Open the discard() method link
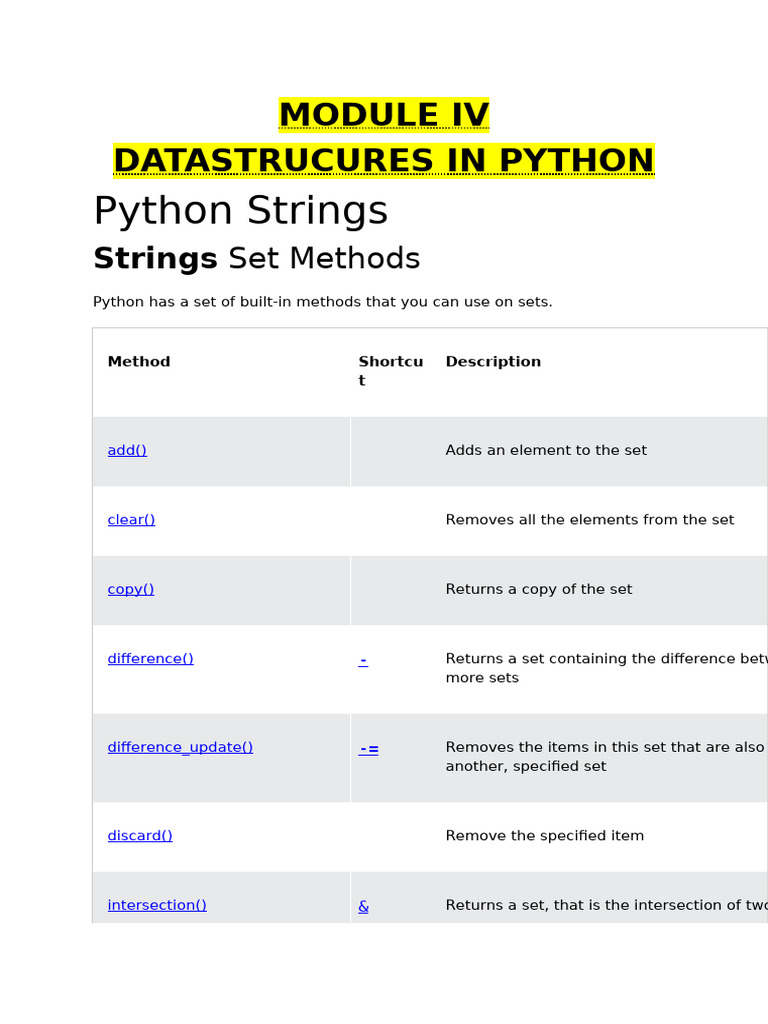The height and width of the screenshot is (1024, 768). pyautogui.click(x=140, y=836)
